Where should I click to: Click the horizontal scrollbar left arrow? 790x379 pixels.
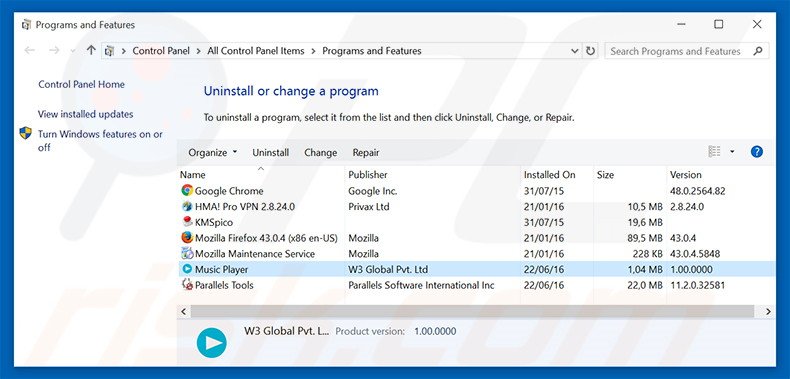tap(183, 311)
